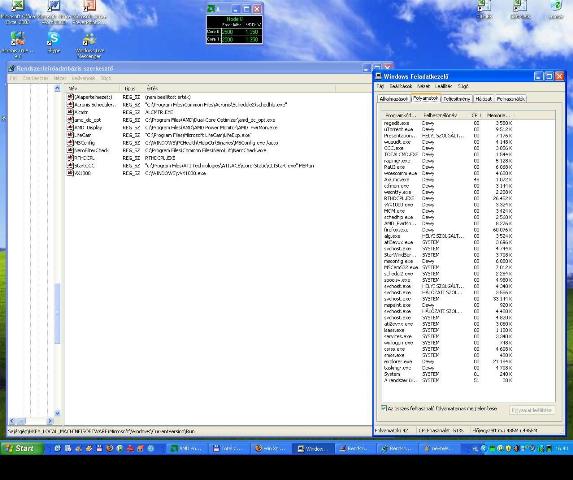Click Név column header in registry editor
This screenshot has width=573, height=480.
click(93, 88)
